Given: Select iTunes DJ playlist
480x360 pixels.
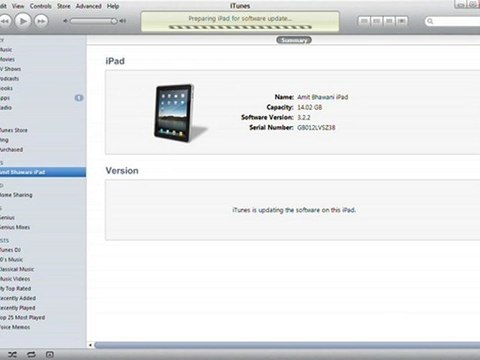Looking at the screenshot, I should (10, 250).
